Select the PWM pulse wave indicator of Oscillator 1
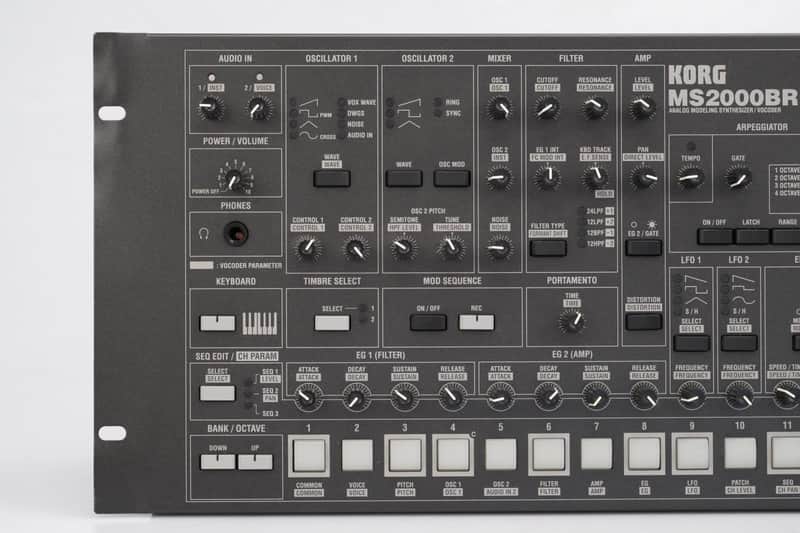 pyautogui.click(x=294, y=113)
